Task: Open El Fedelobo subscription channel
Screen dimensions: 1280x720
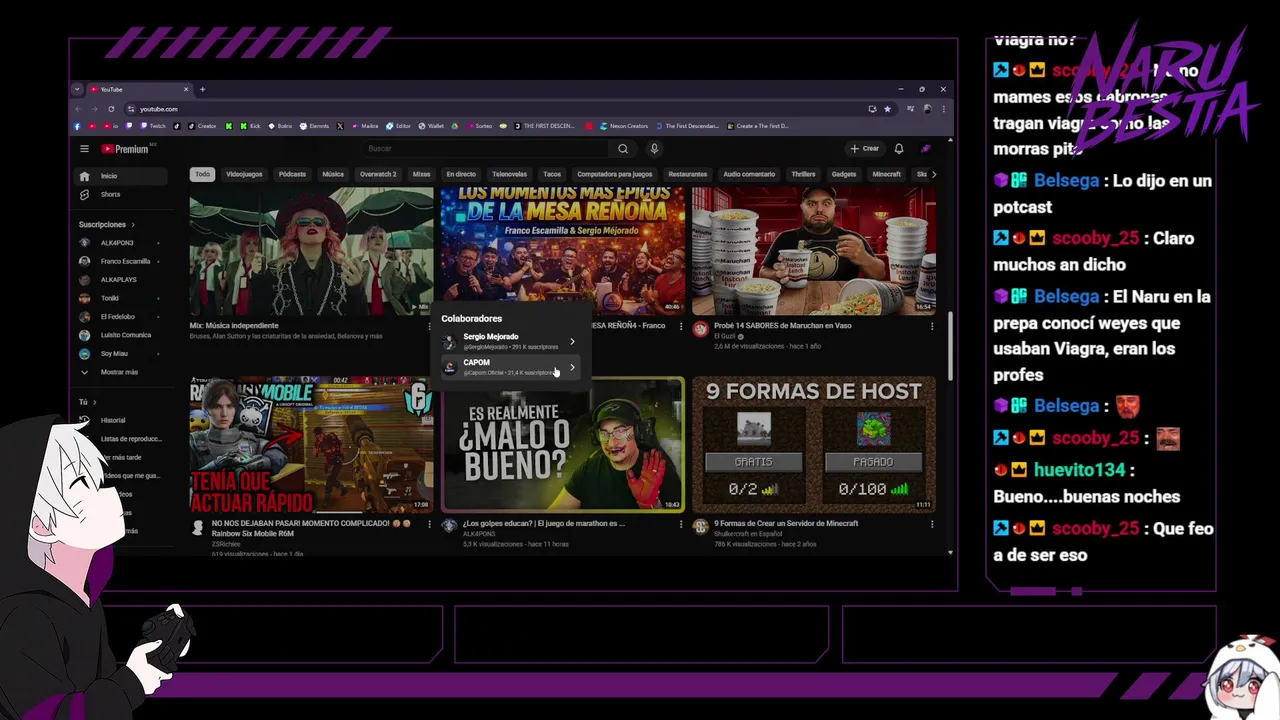Action: (122, 317)
